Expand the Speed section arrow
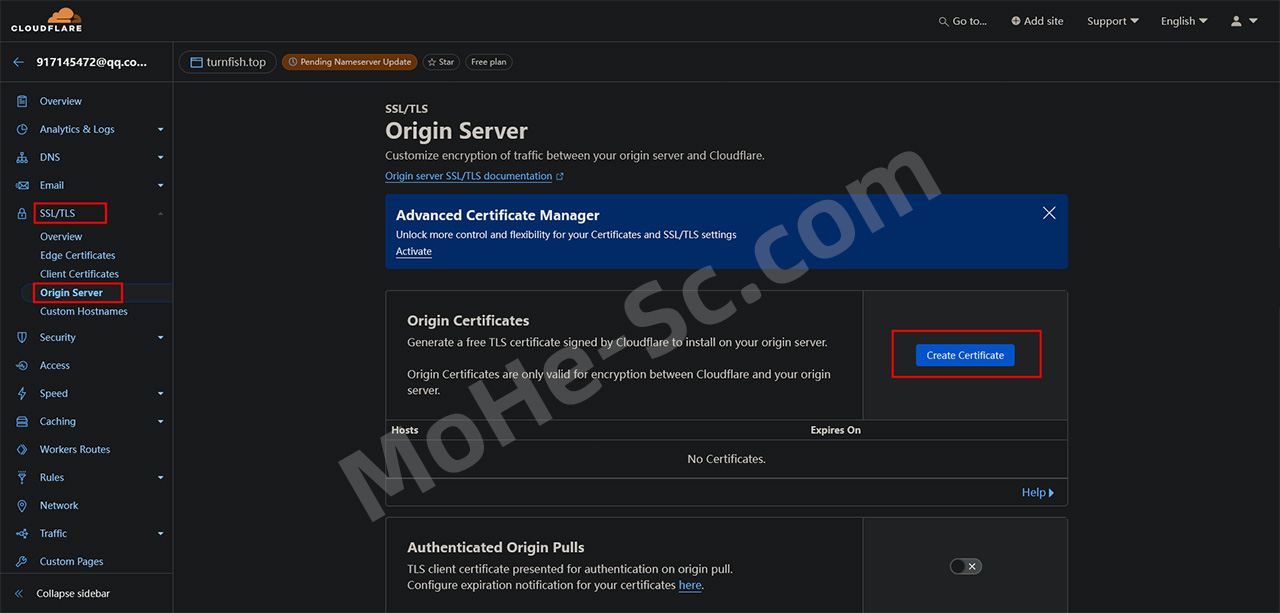The width and height of the screenshot is (1280, 613). pyautogui.click(x=160, y=394)
